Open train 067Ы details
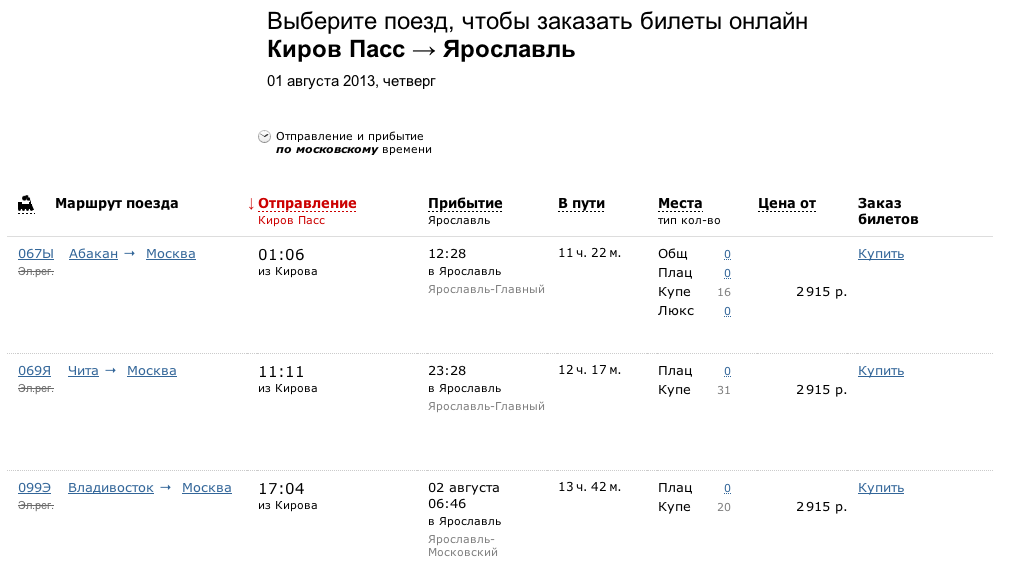Screen dimensions: 1022x568 36,254
